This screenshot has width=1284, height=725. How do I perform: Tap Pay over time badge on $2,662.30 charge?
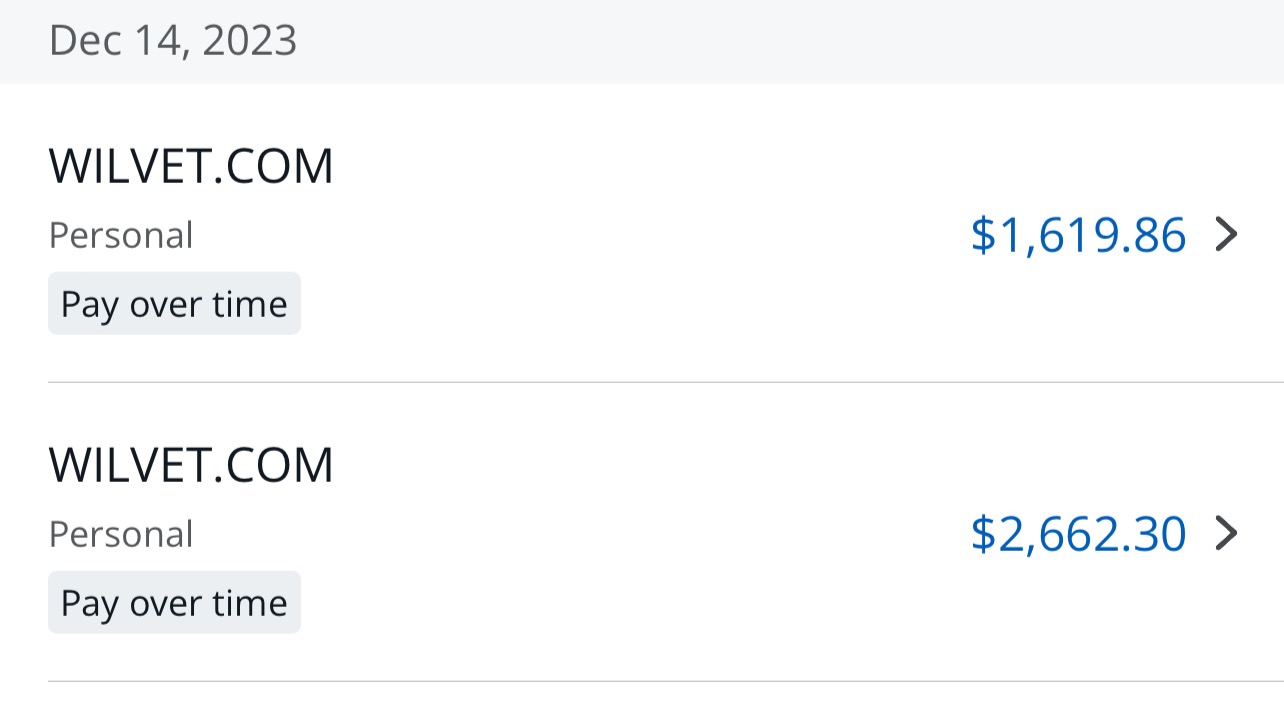(x=174, y=603)
